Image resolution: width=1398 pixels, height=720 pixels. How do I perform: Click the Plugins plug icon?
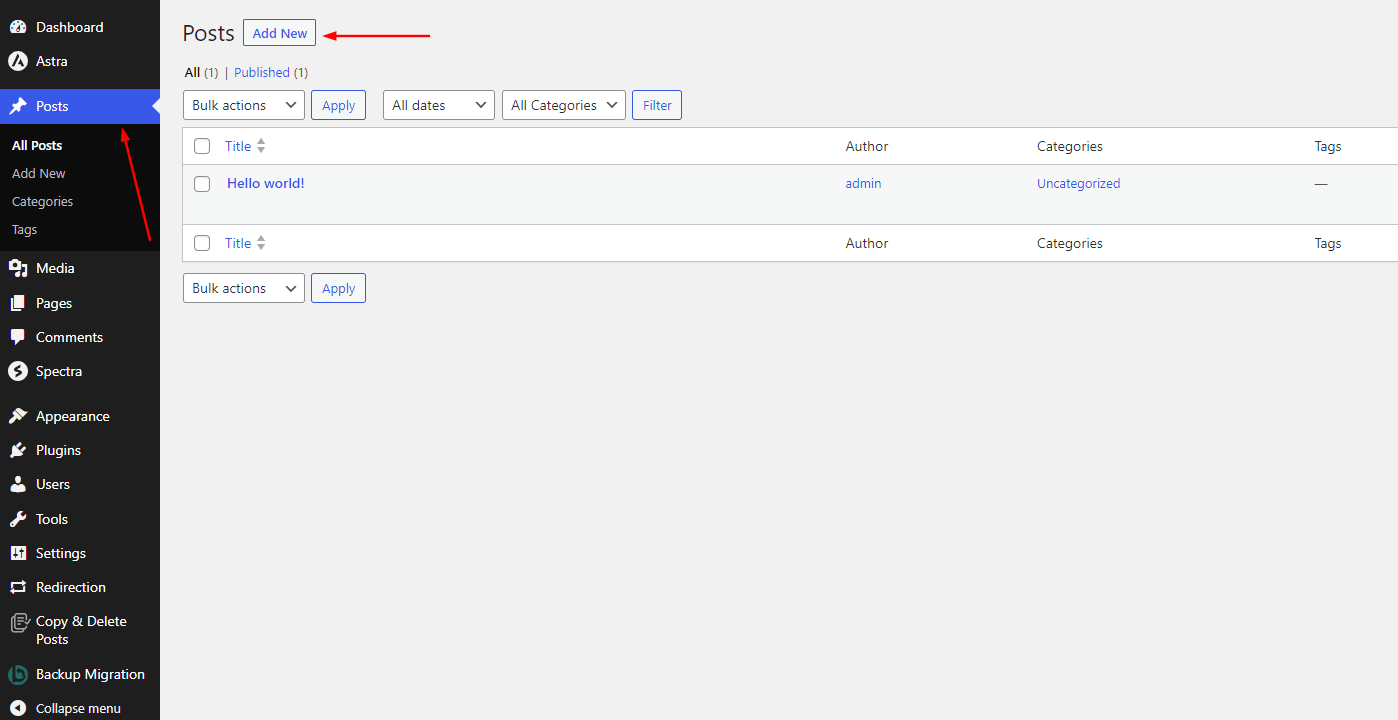pyautogui.click(x=18, y=450)
